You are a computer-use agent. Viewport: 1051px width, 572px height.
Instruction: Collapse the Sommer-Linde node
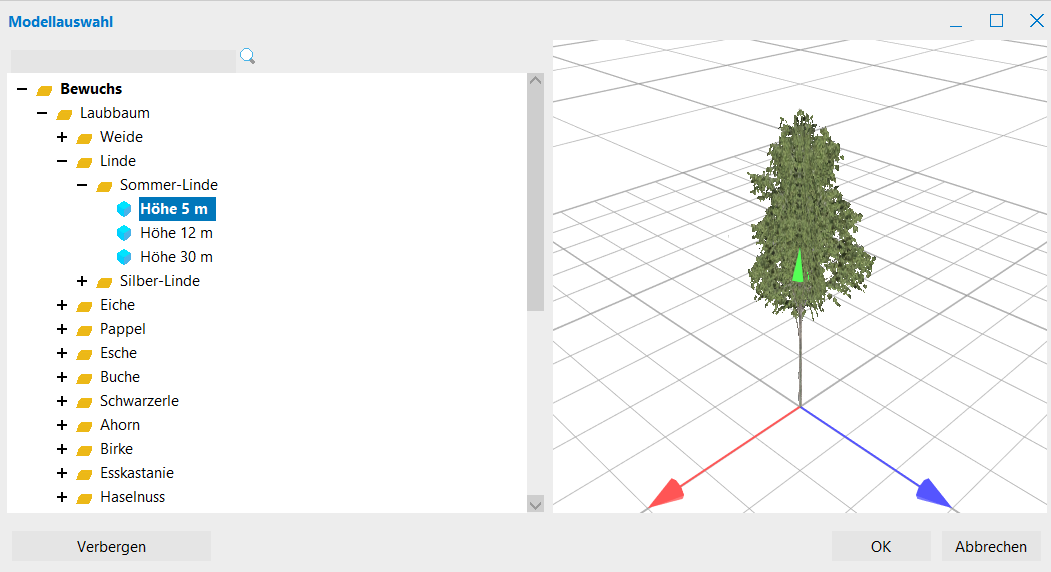coord(82,185)
